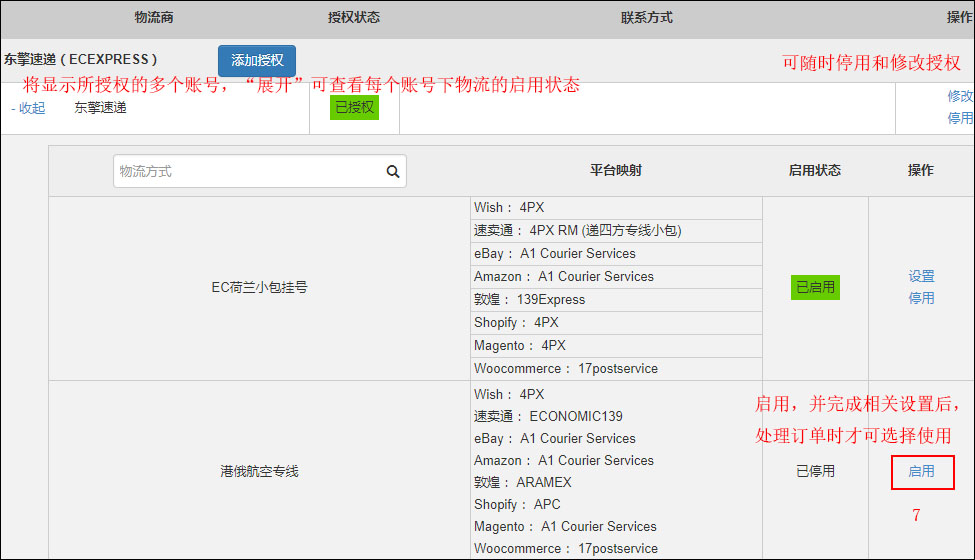Click 启用 for 港俄航空专线
The width and height of the screenshot is (975, 560).
(x=922, y=472)
